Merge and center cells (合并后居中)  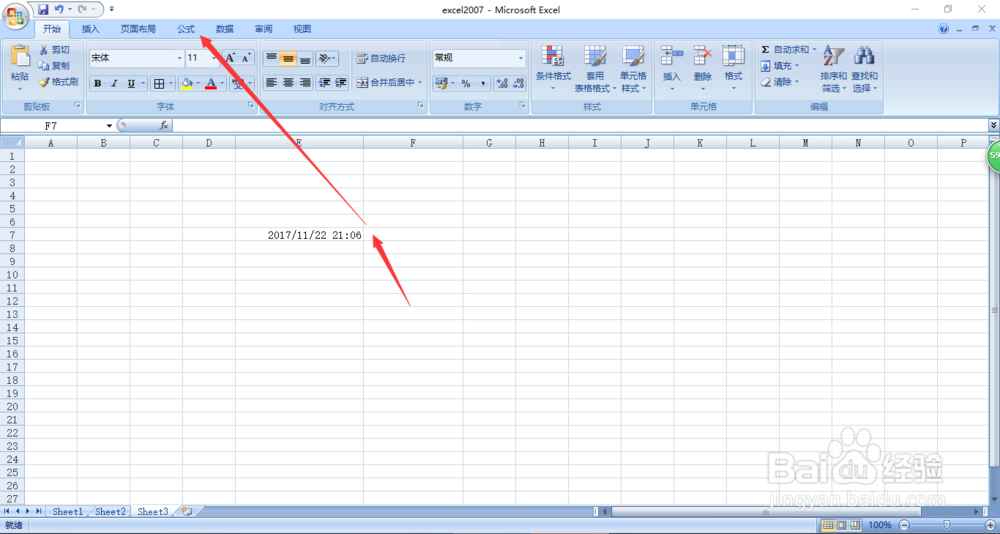[x=385, y=82]
